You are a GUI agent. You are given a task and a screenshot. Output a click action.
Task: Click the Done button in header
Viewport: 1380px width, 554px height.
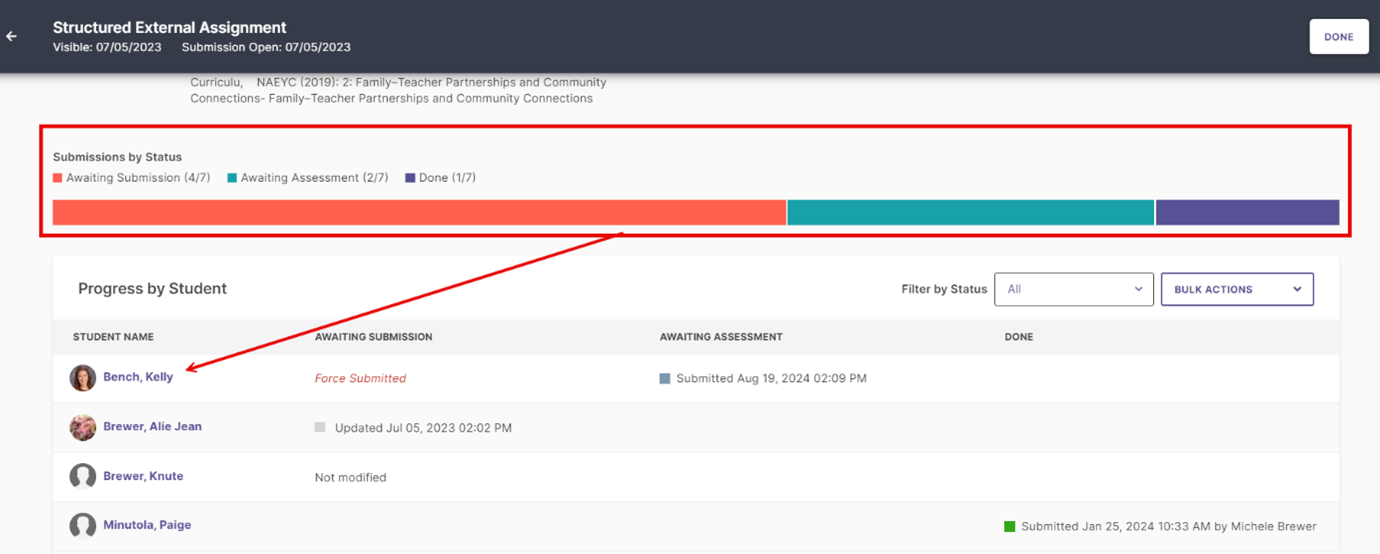coord(1339,37)
